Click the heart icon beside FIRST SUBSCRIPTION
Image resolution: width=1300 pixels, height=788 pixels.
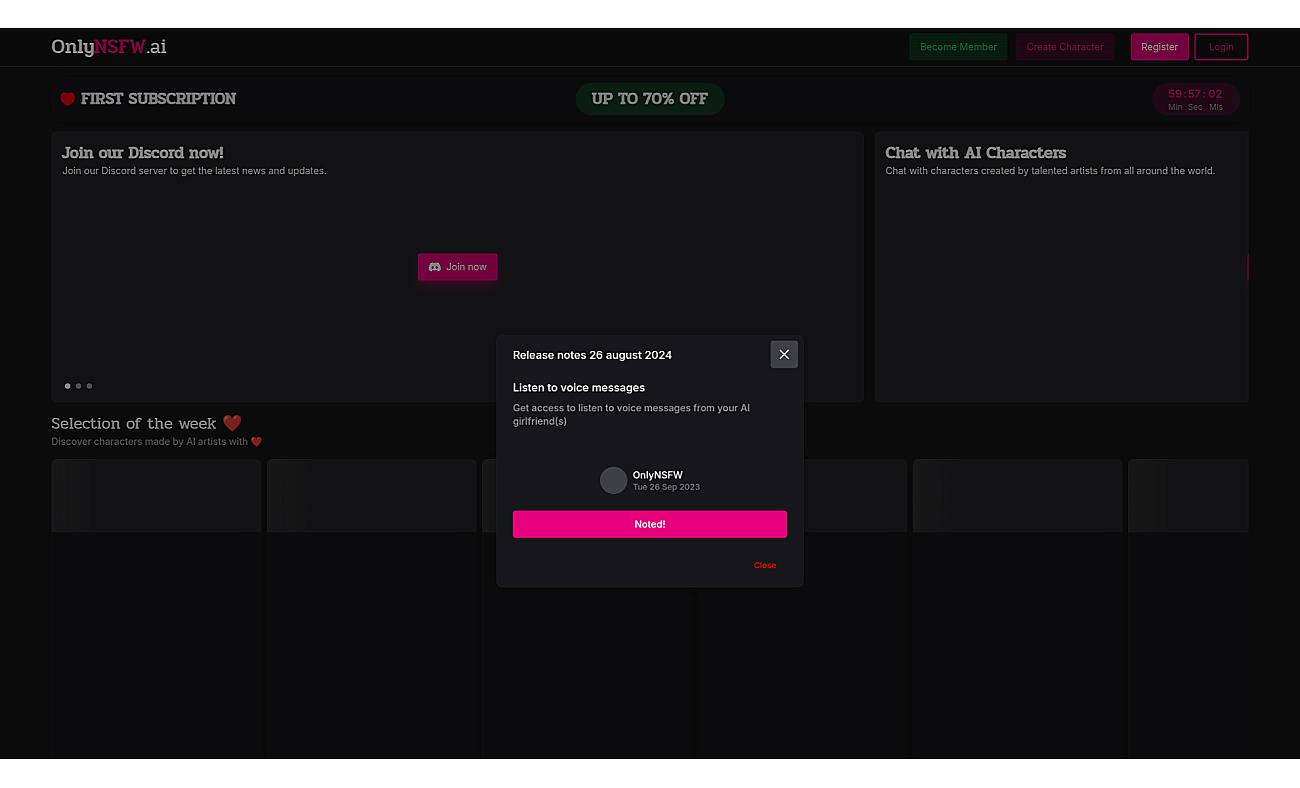click(68, 99)
